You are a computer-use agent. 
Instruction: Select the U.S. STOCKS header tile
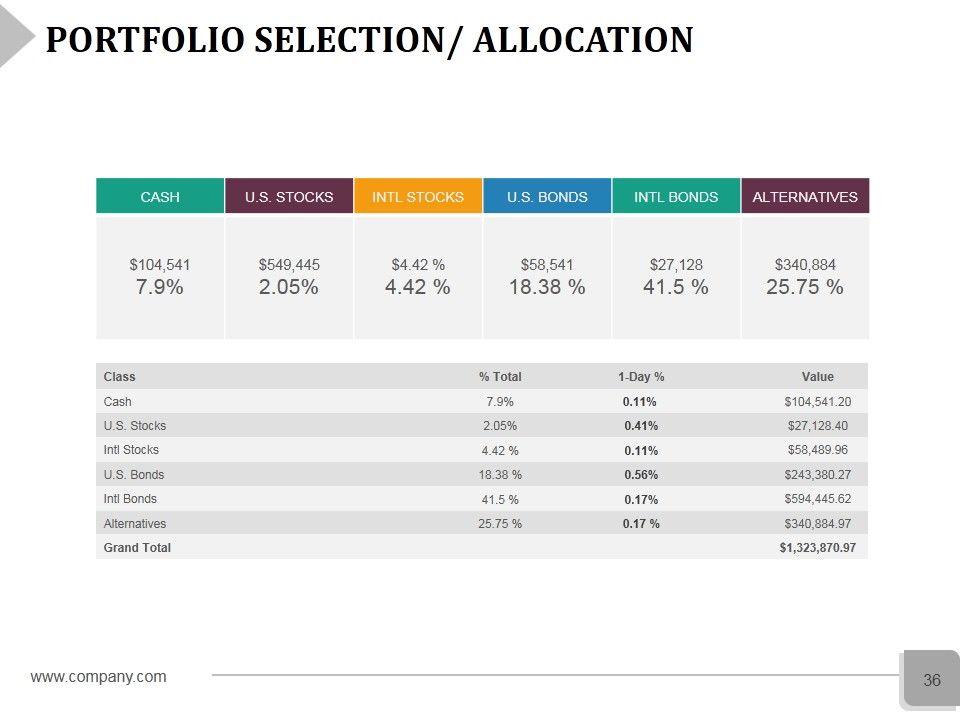[x=289, y=196]
